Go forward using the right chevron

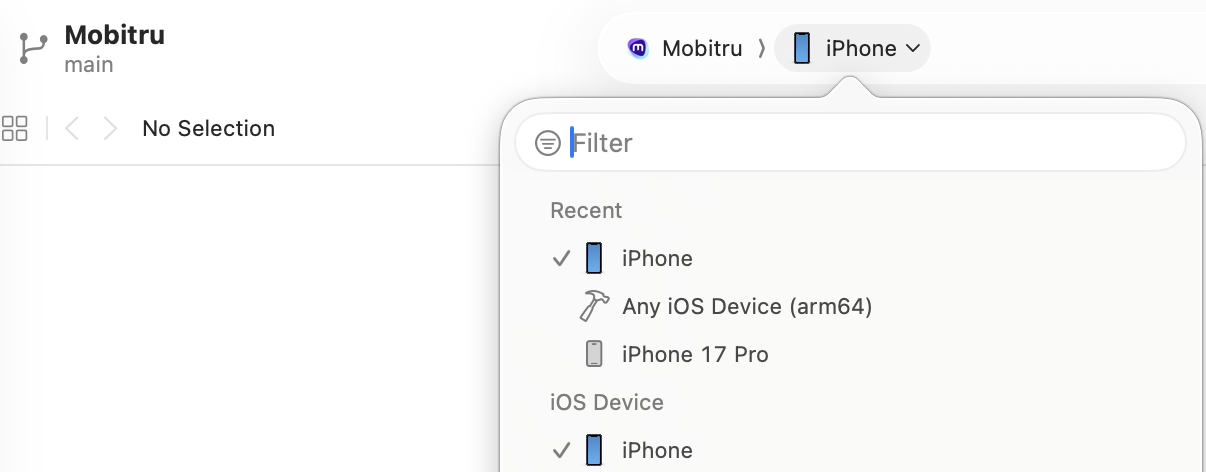pos(110,128)
